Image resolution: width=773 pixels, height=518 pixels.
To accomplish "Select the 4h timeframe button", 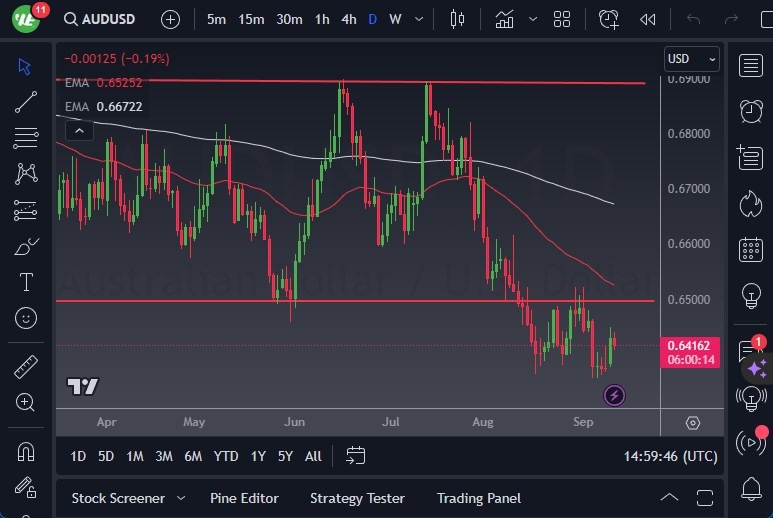I will pyautogui.click(x=348, y=19).
